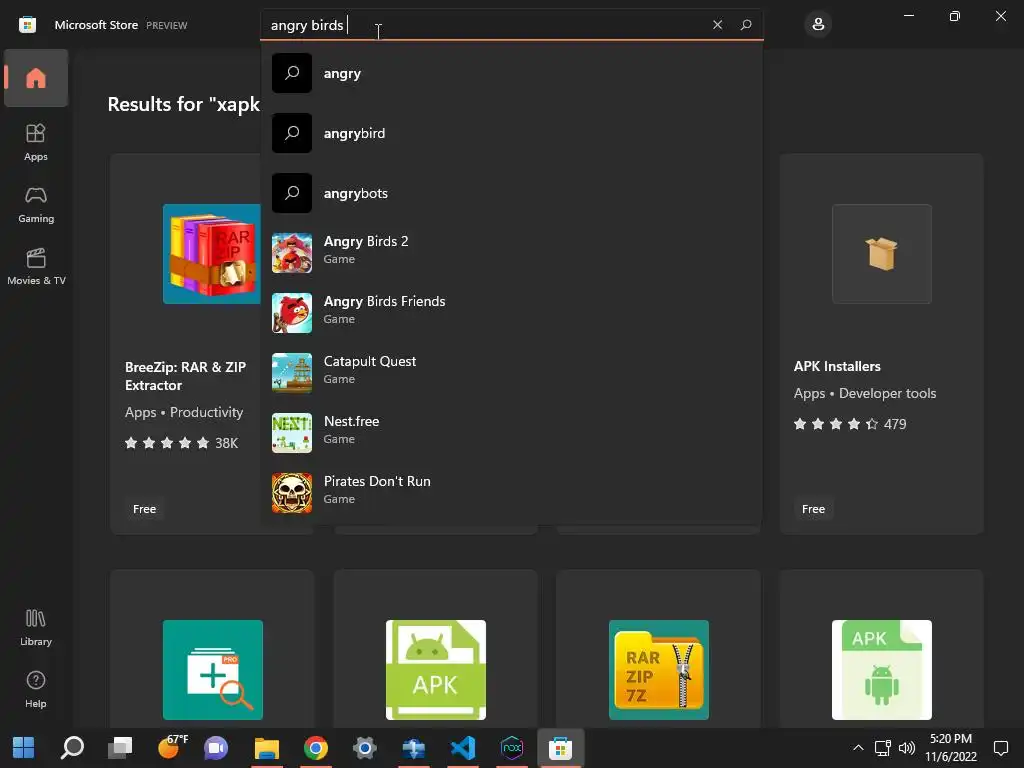Clear the search box text

(x=717, y=25)
